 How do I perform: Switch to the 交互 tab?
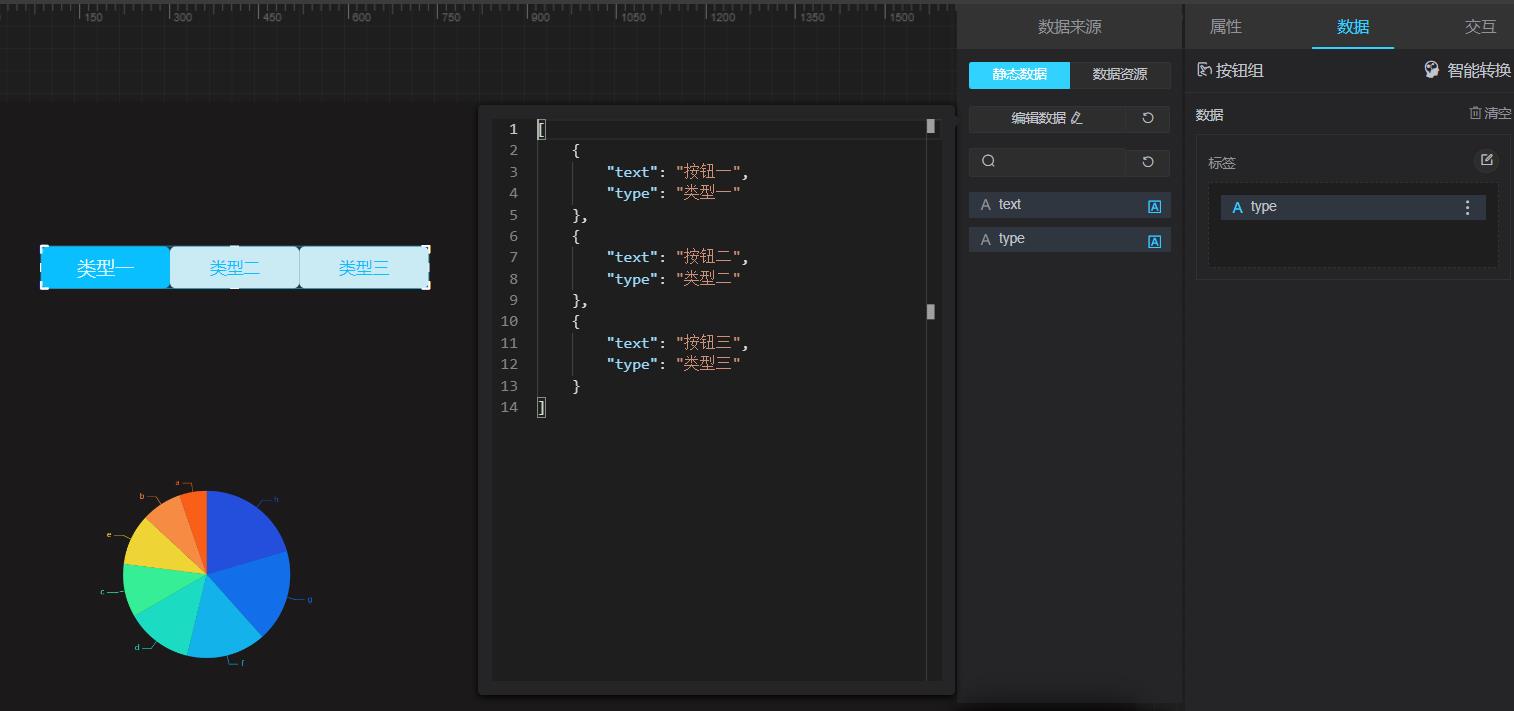coord(1480,27)
